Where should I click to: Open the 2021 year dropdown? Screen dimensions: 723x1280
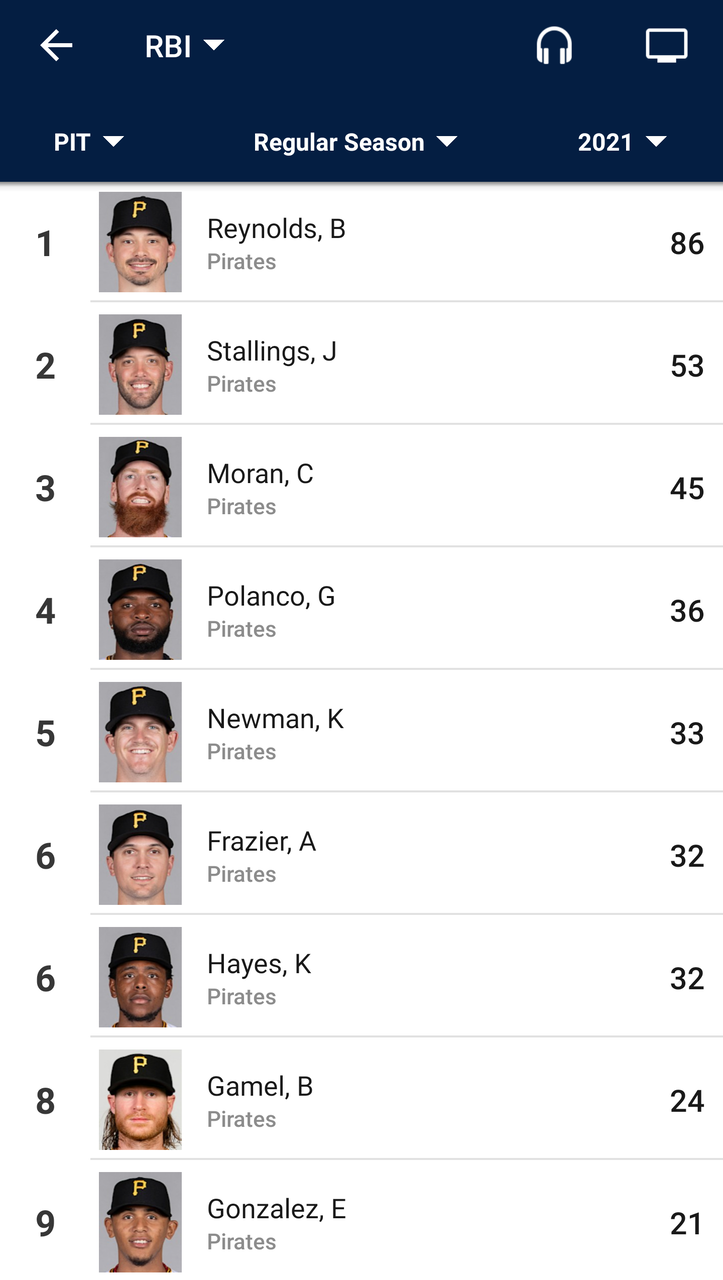(622, 142)
